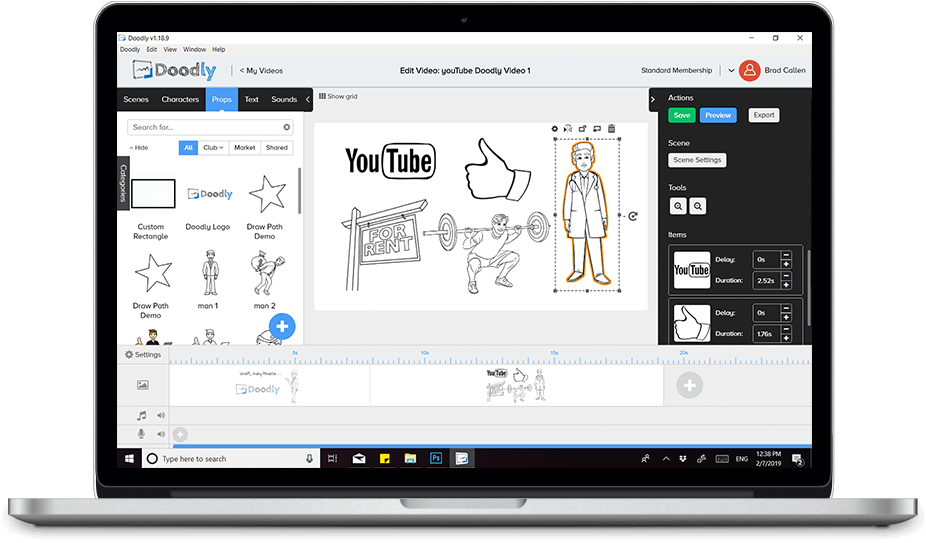Select the All filter
Screen dimensions: 926x543
click(188, 148)
